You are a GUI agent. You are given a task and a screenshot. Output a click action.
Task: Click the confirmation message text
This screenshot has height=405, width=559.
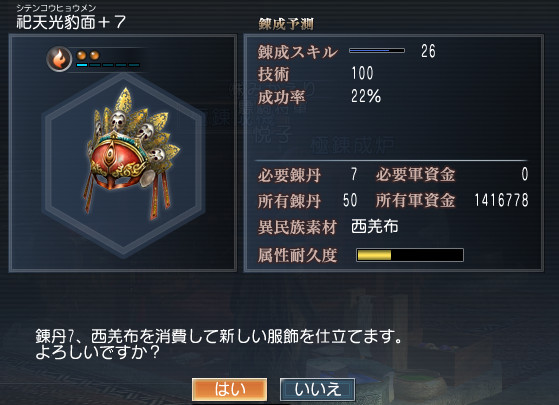click(x=219, y=344)
